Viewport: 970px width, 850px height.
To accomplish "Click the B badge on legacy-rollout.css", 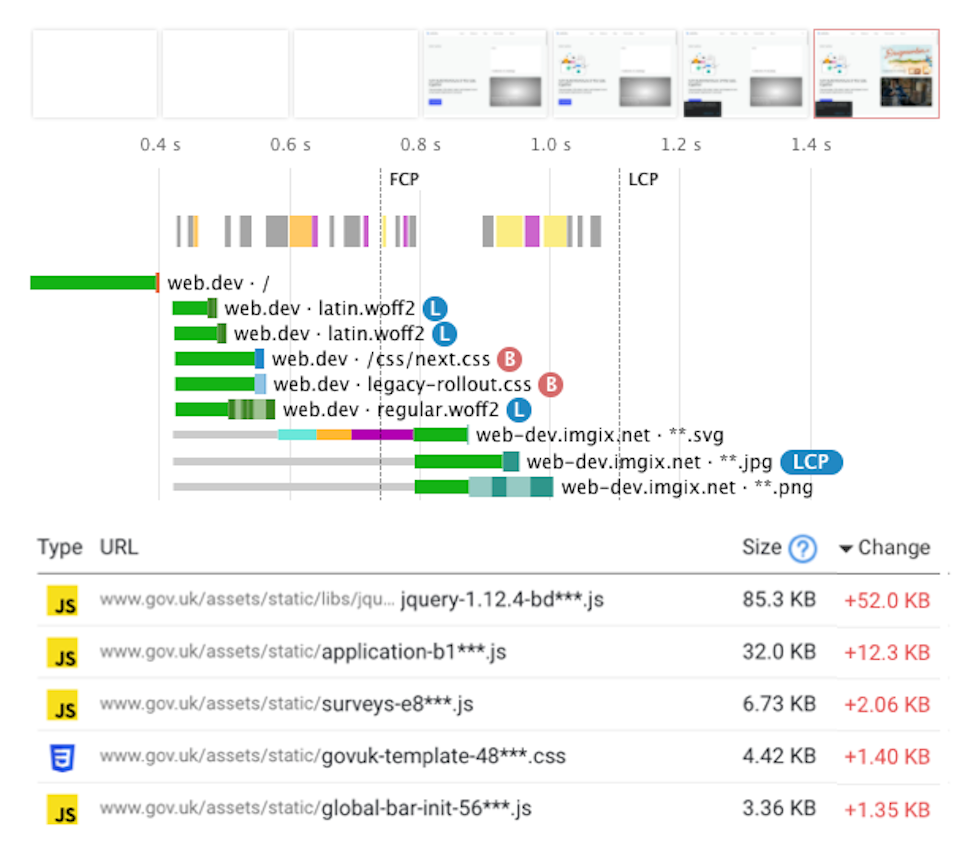I will (549, 384).
